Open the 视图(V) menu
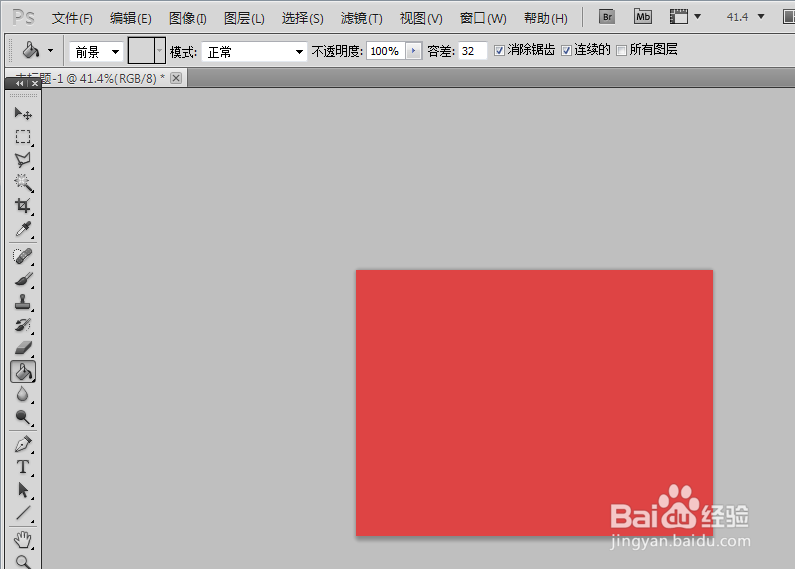 pos(421,19)
